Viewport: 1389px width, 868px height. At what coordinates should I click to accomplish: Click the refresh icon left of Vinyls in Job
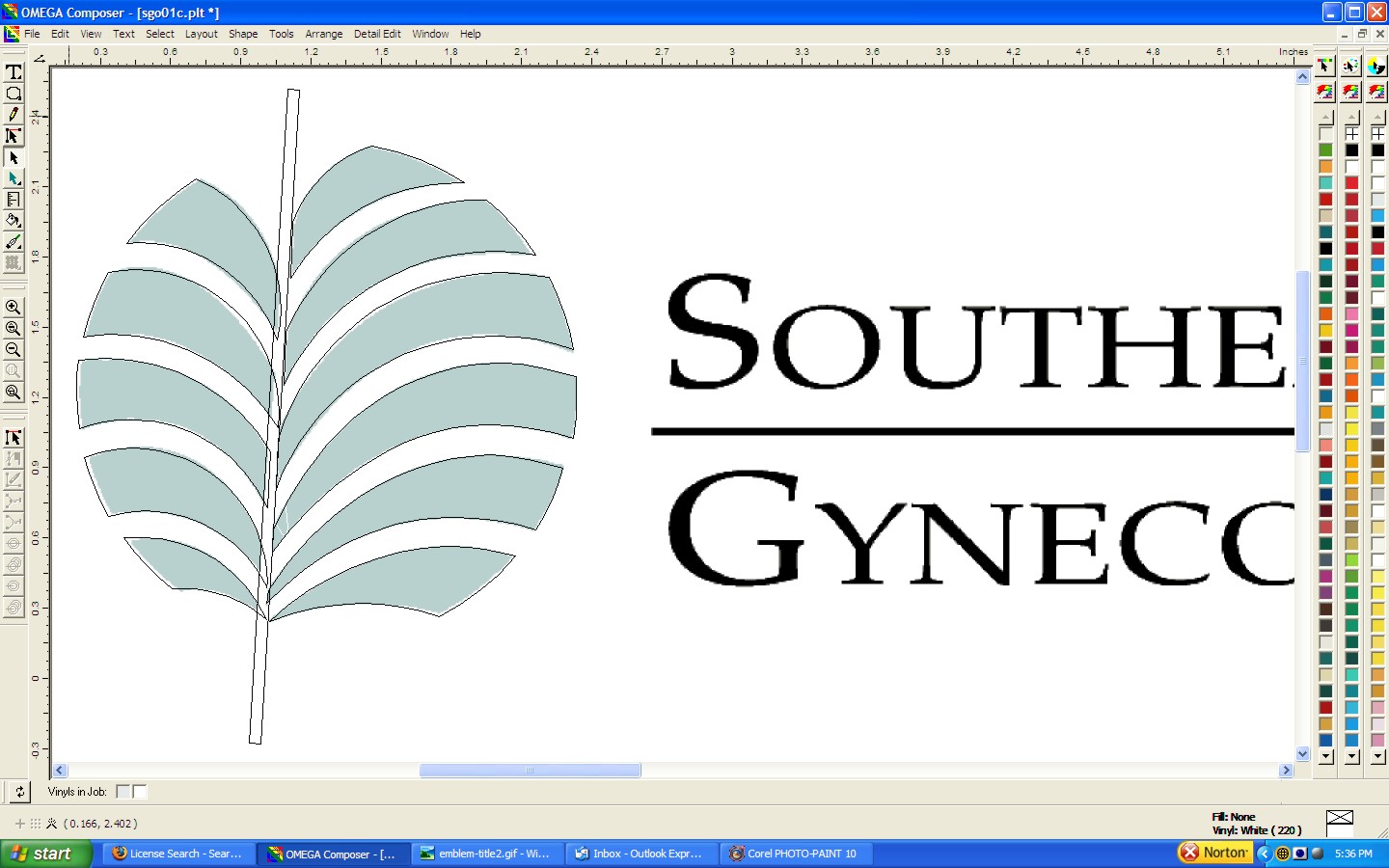point(19,792)
